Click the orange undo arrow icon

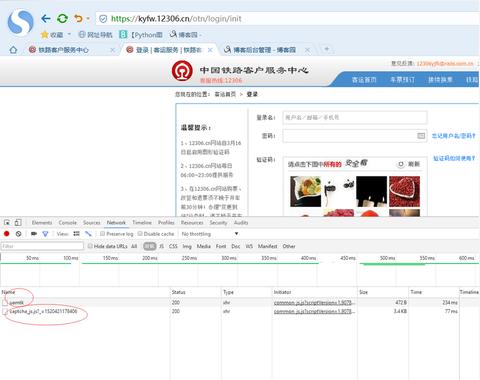tap(78, 19)
